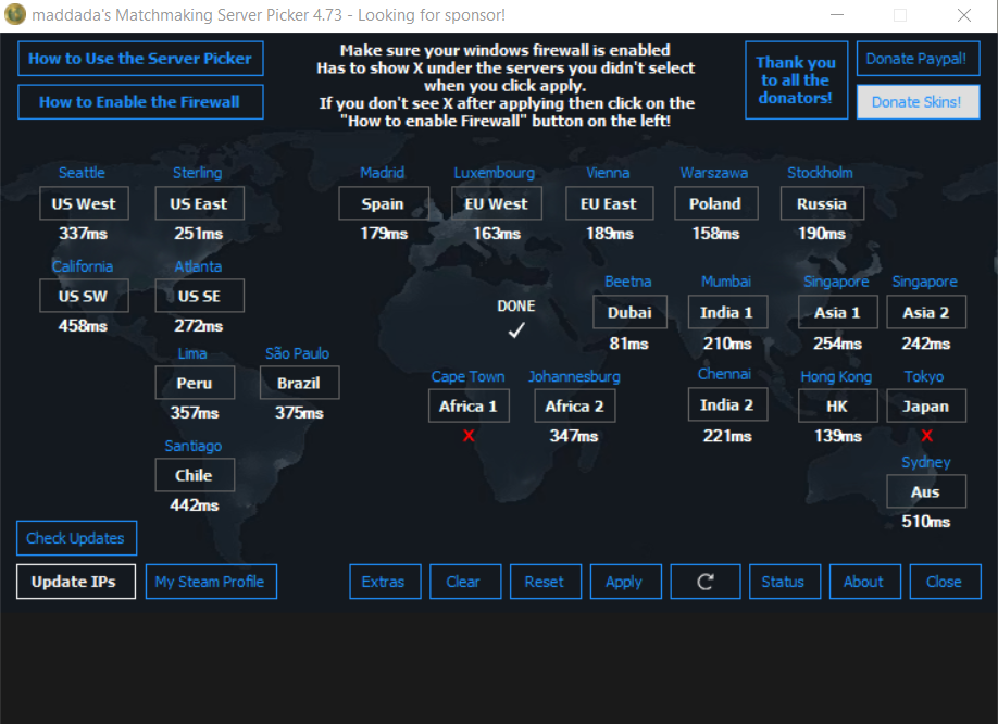Toggle the US West server selection
This screenshot has width=998, height=726.
84,204
